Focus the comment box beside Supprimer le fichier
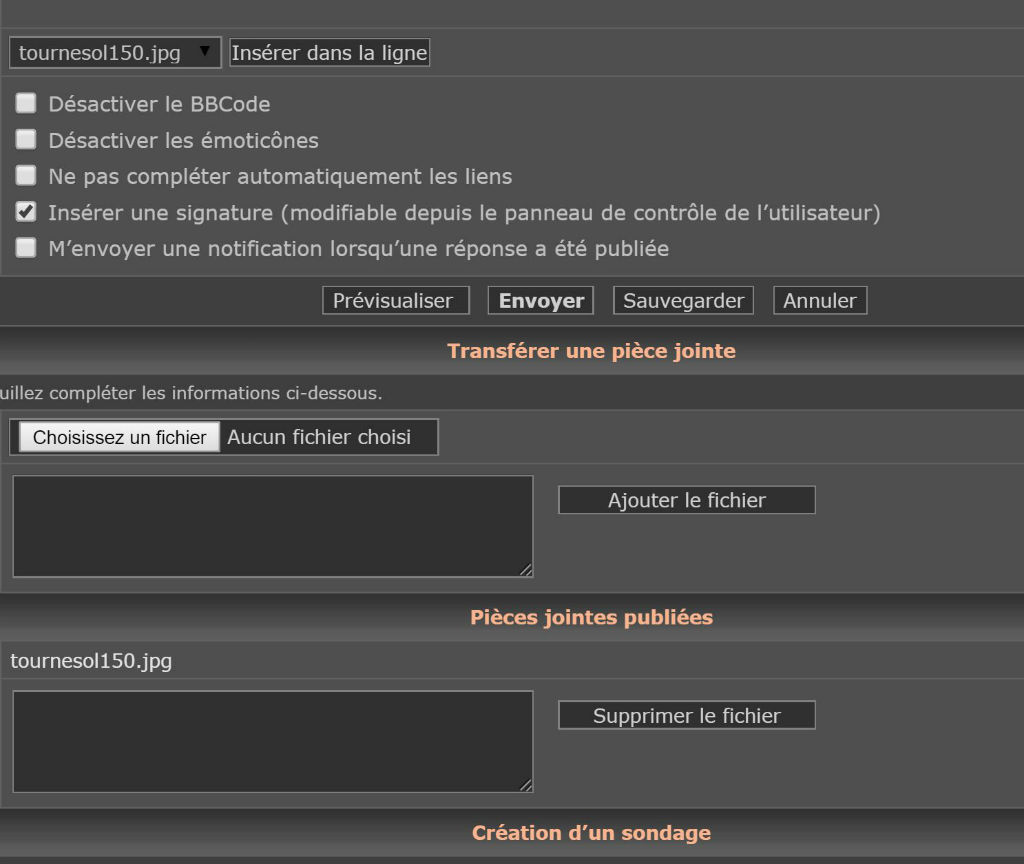This screenshot has width=1024, height=864. point(272,741)
